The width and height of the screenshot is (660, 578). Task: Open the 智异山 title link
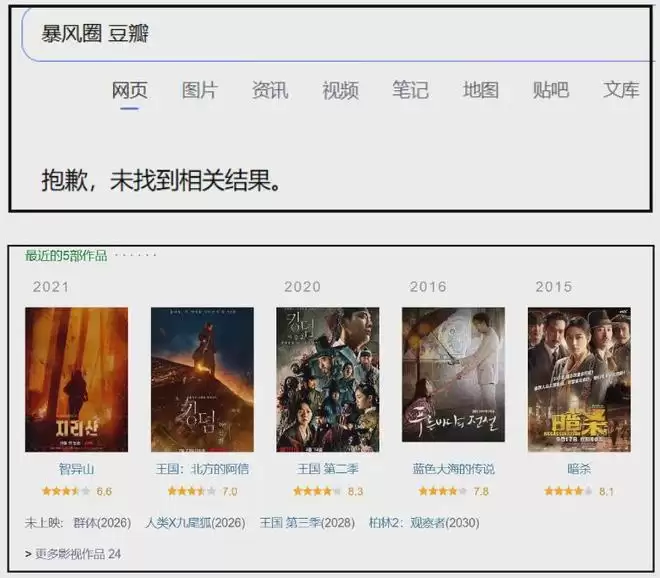(x=76, y=469)
